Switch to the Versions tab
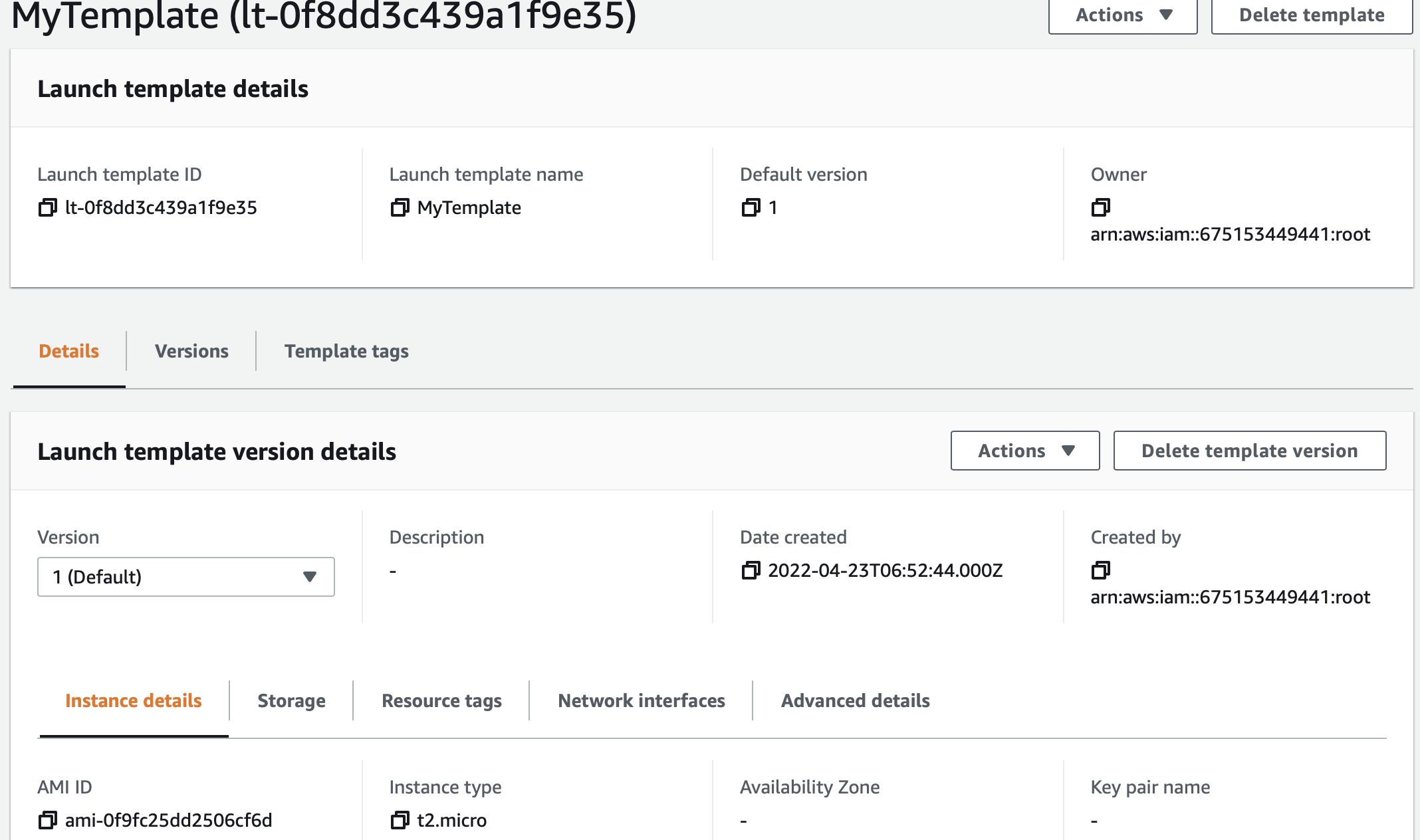The width and height of the screenshot is (1420, 840). [x=191, y=352]
